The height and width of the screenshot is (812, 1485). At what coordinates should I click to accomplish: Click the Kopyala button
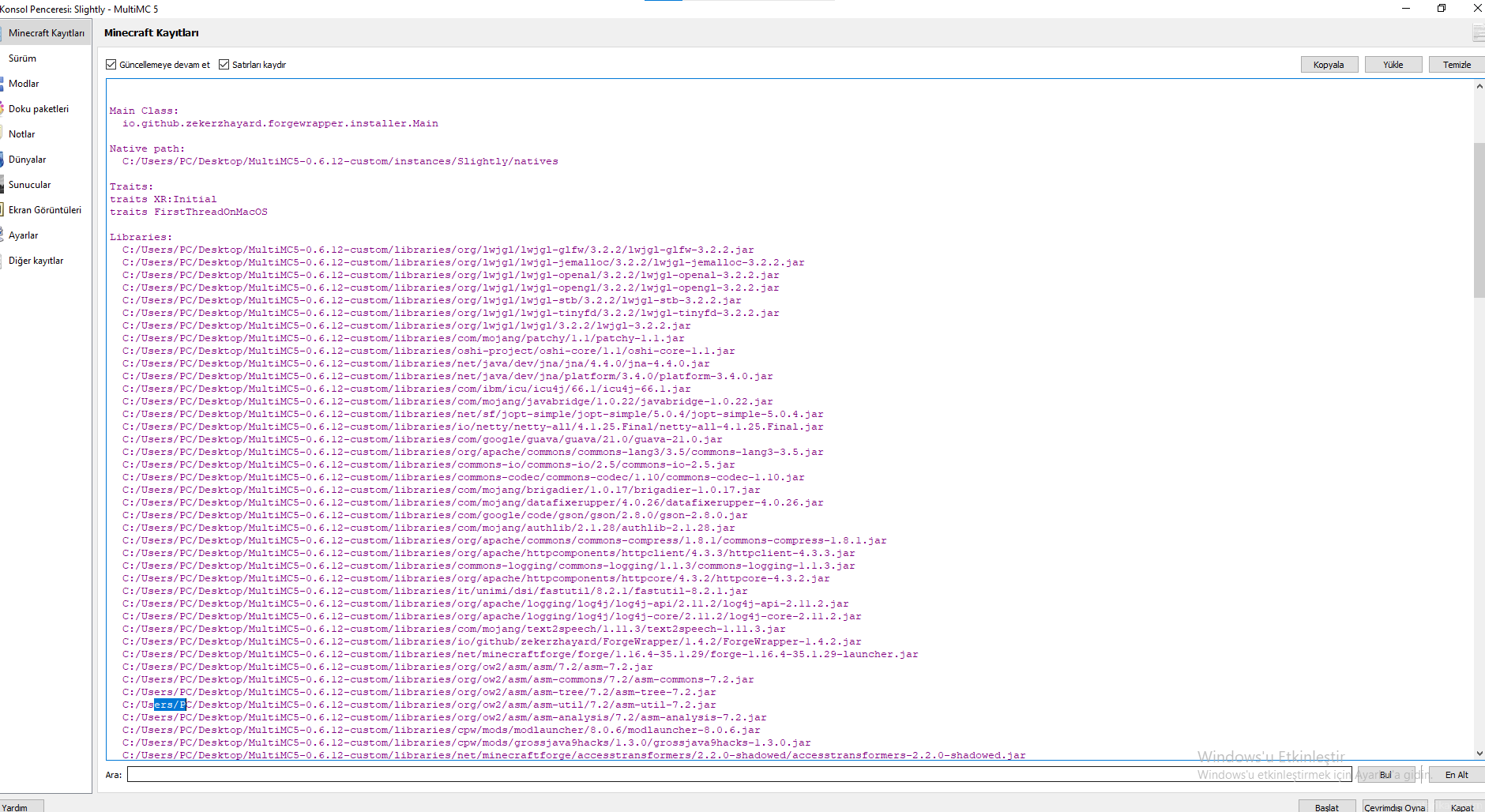pos(1329,65)
